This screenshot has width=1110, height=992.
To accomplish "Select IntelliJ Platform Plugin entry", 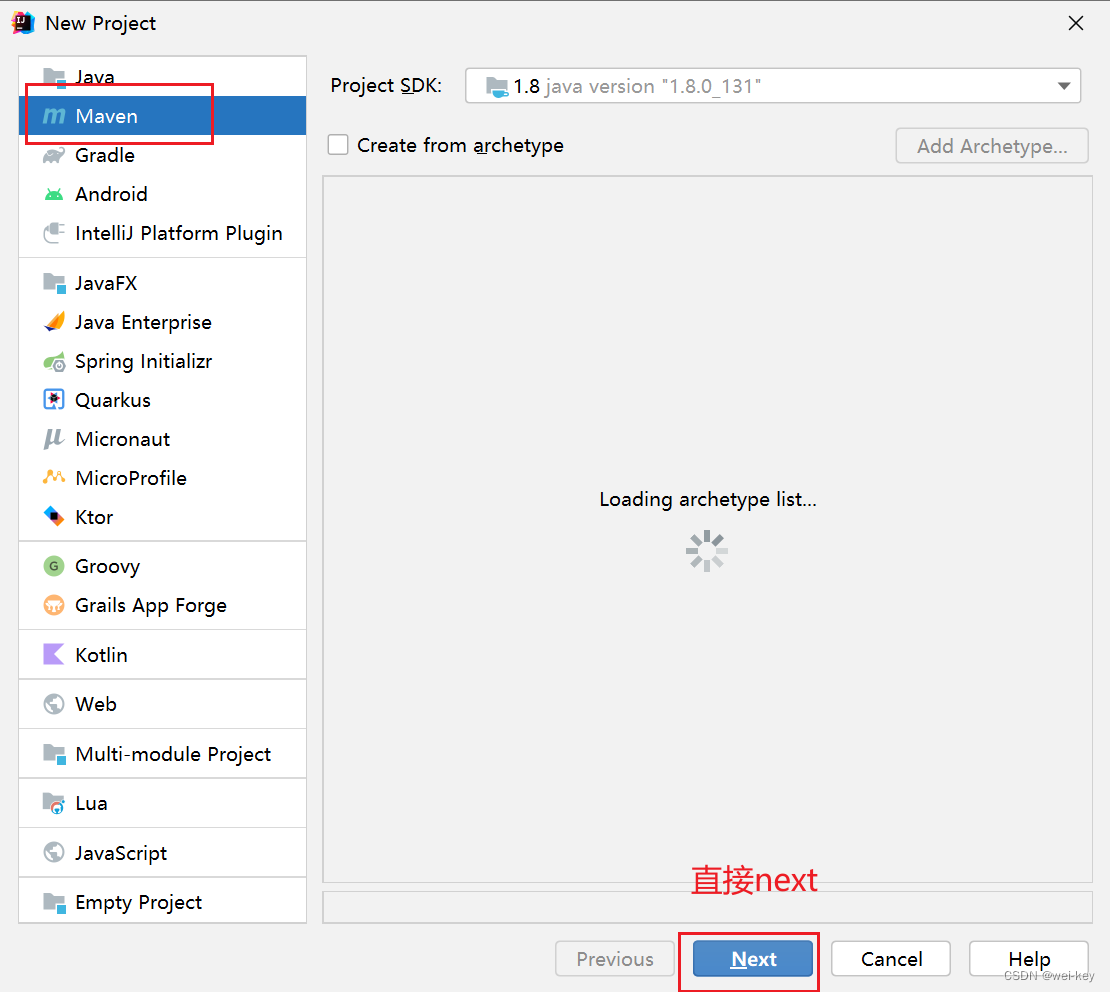I will coord(162,233).
